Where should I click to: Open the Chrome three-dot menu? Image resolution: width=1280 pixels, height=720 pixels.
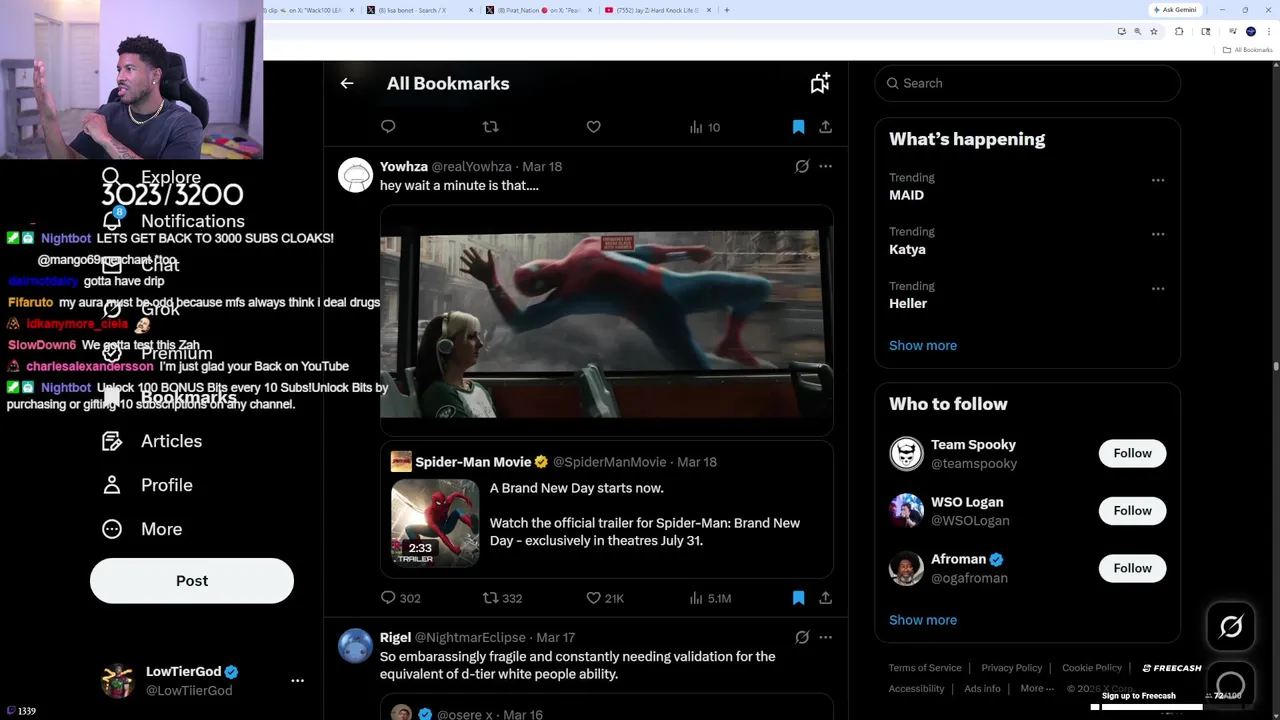(x=1267, y=32)
